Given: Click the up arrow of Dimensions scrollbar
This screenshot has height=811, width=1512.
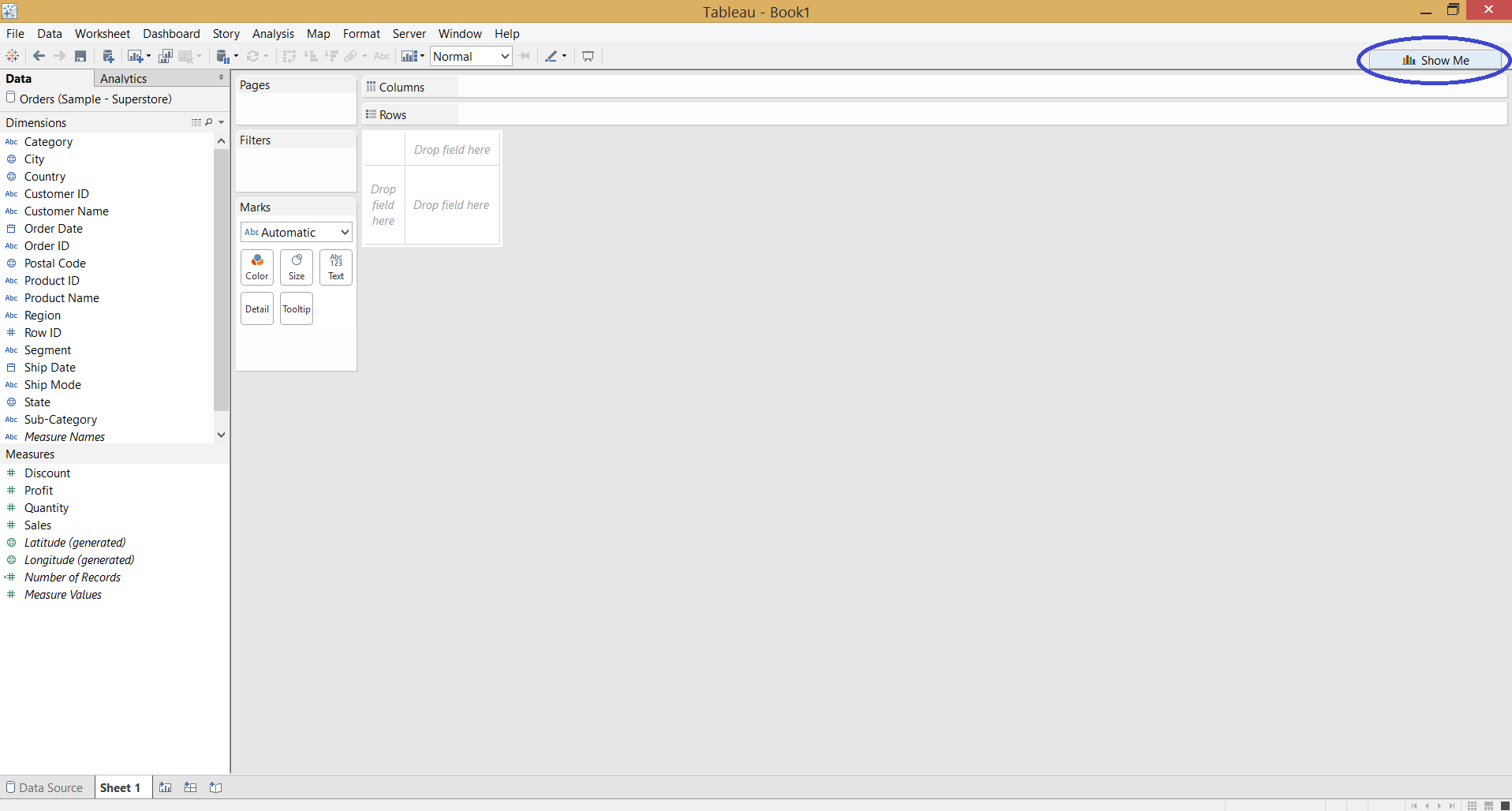Looking at the screenshot, I should [221, 141].
